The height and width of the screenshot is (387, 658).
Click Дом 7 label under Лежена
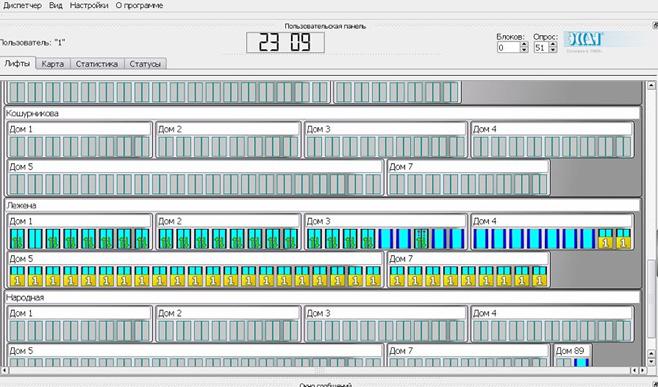click(x=401, y=259)
